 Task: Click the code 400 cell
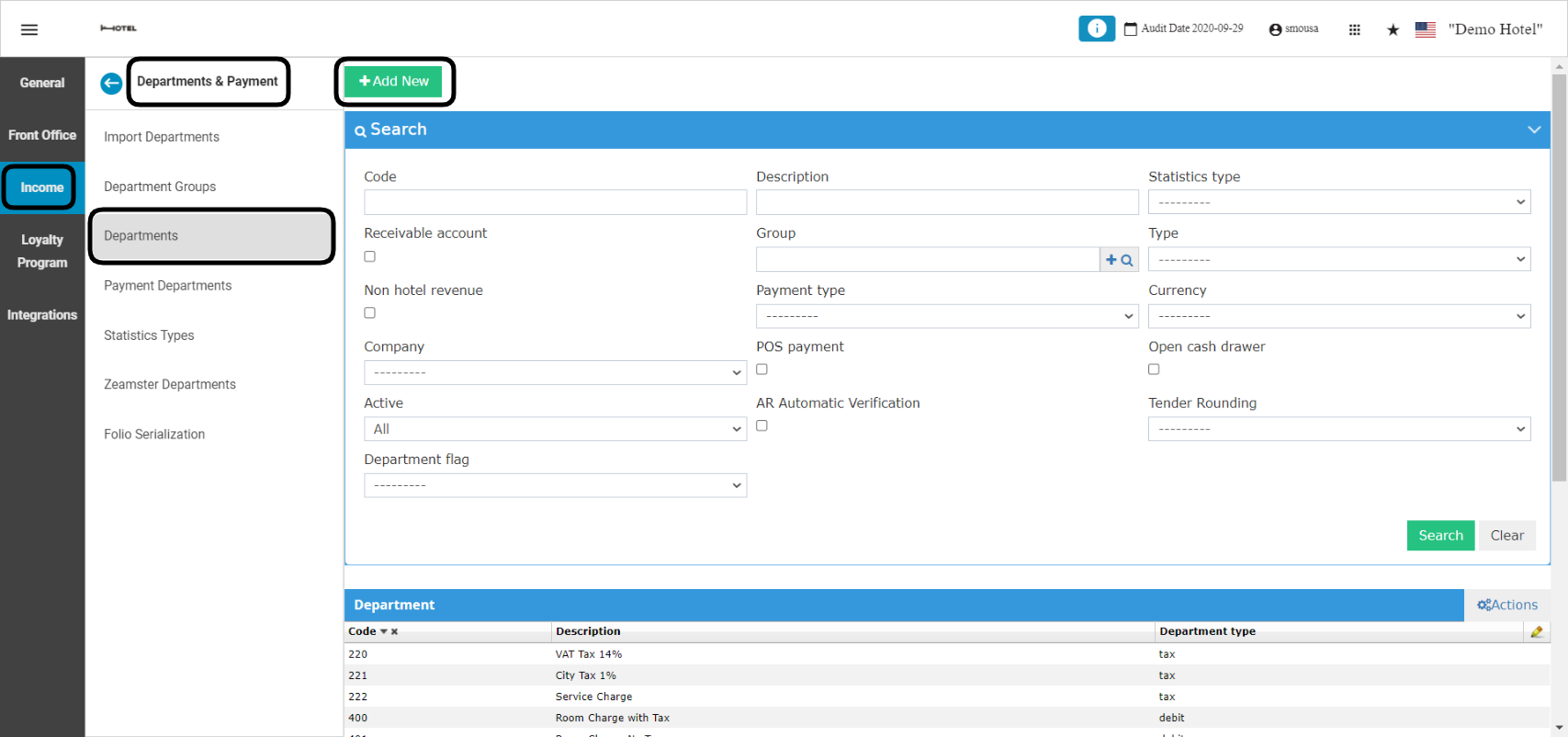[357, 718]
